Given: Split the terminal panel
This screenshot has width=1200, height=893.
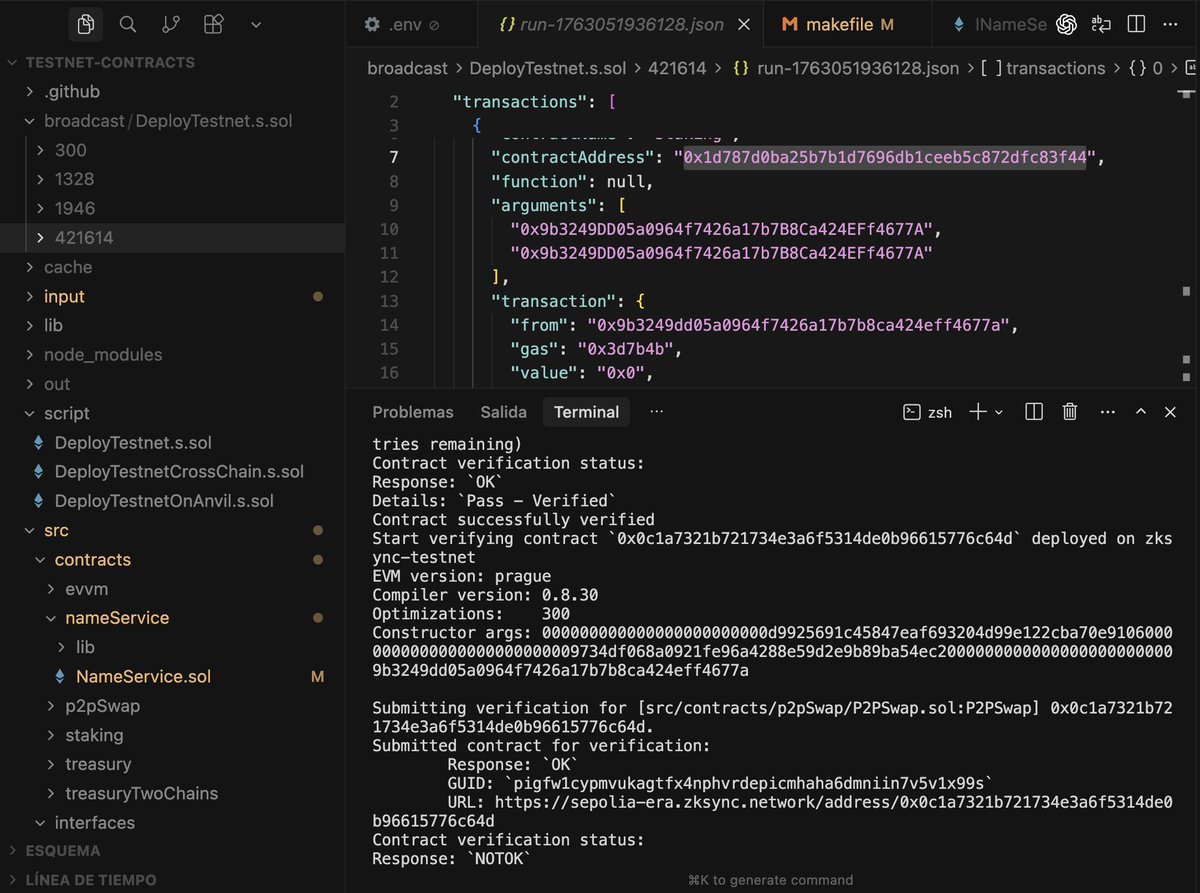Looking at the screenshot, I should pyautogui.click(x=1034, y=412).
